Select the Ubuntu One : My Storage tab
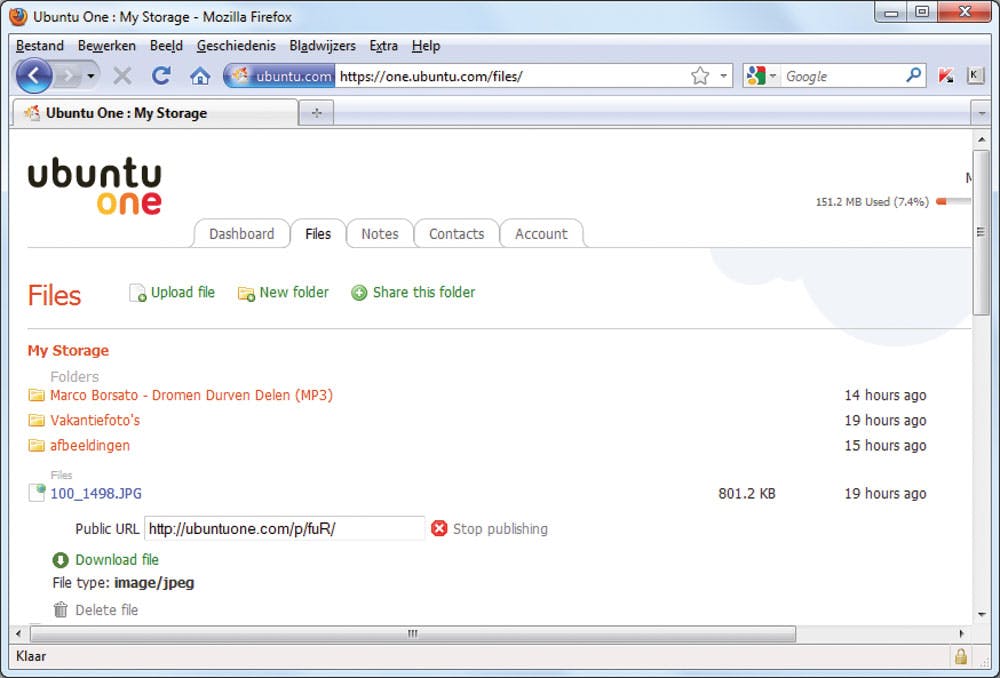 coord(155,113)
